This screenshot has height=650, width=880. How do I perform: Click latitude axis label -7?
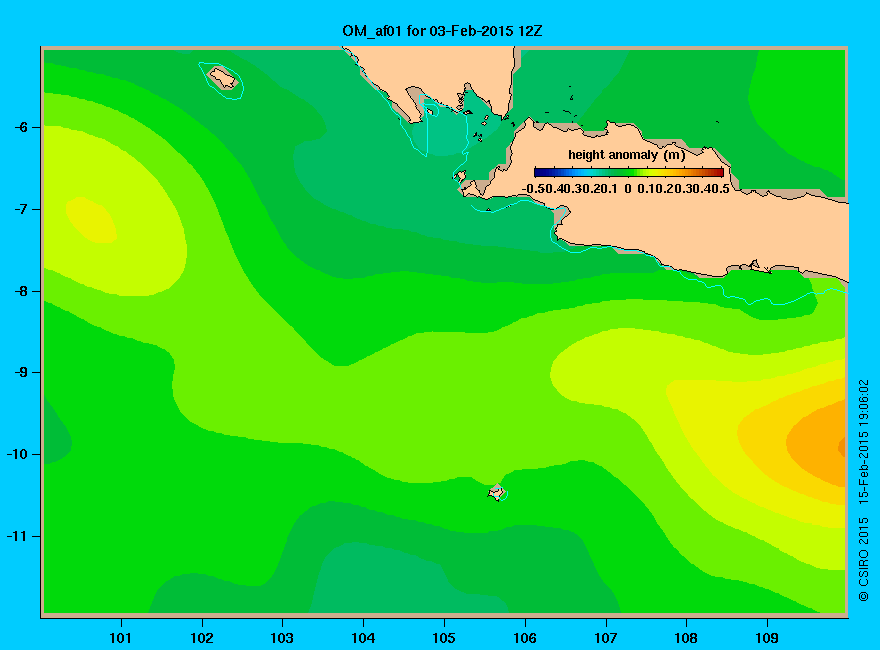21,209
